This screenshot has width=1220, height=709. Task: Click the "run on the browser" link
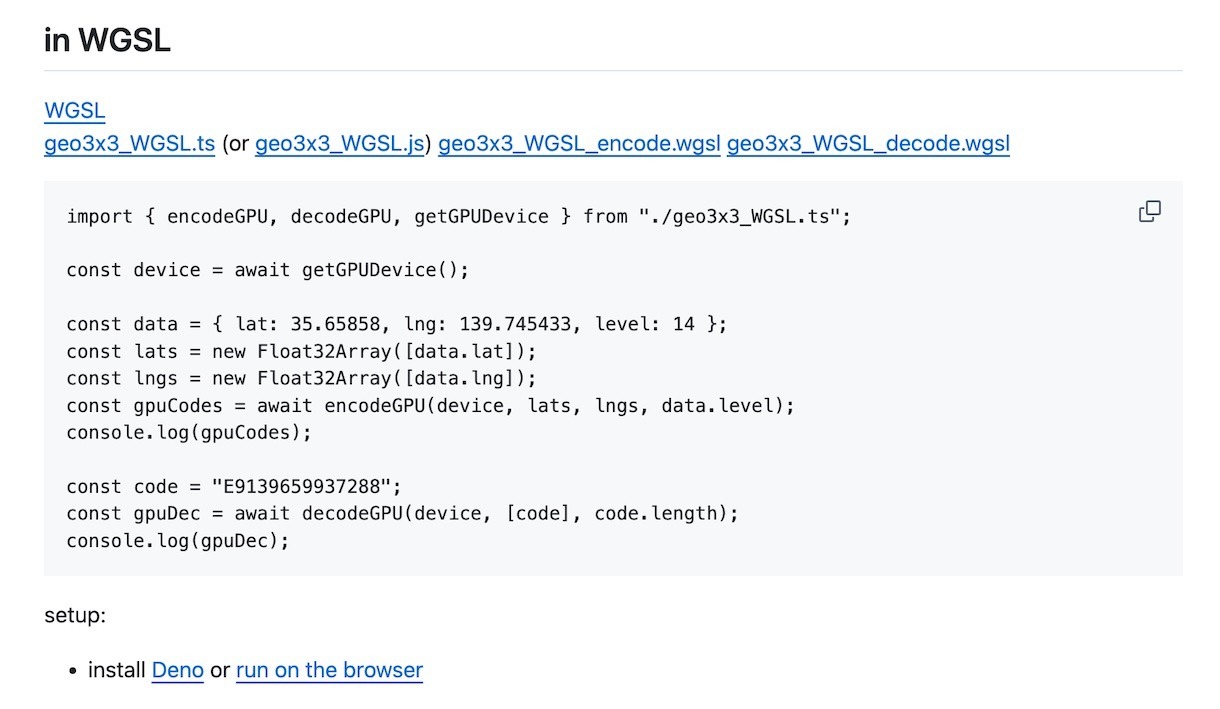click(329, 670)
